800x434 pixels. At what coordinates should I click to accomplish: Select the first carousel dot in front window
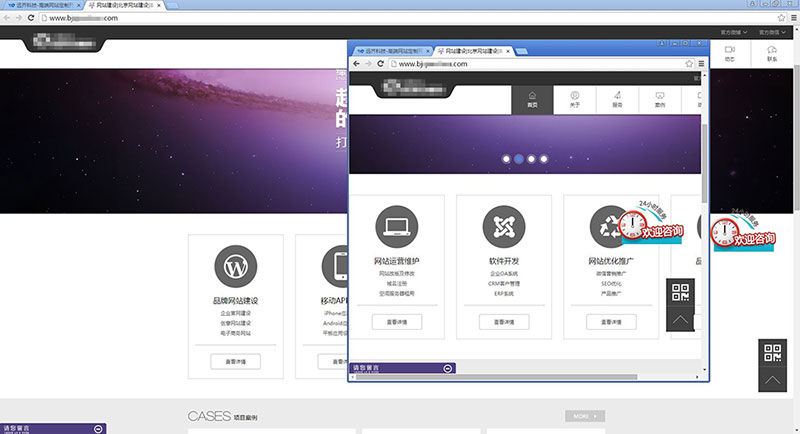pyautogui.click(x=506, y=159)
